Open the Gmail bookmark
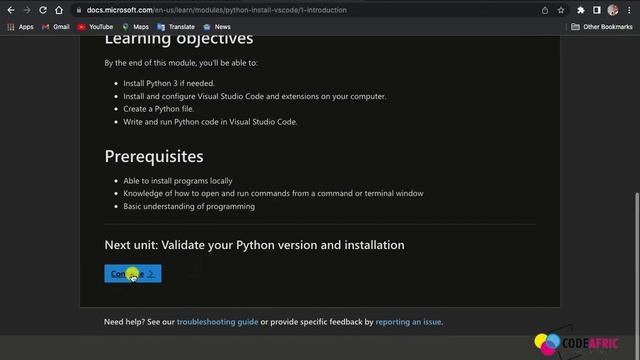Screen dimensions: 640x360 pos(56,27)
